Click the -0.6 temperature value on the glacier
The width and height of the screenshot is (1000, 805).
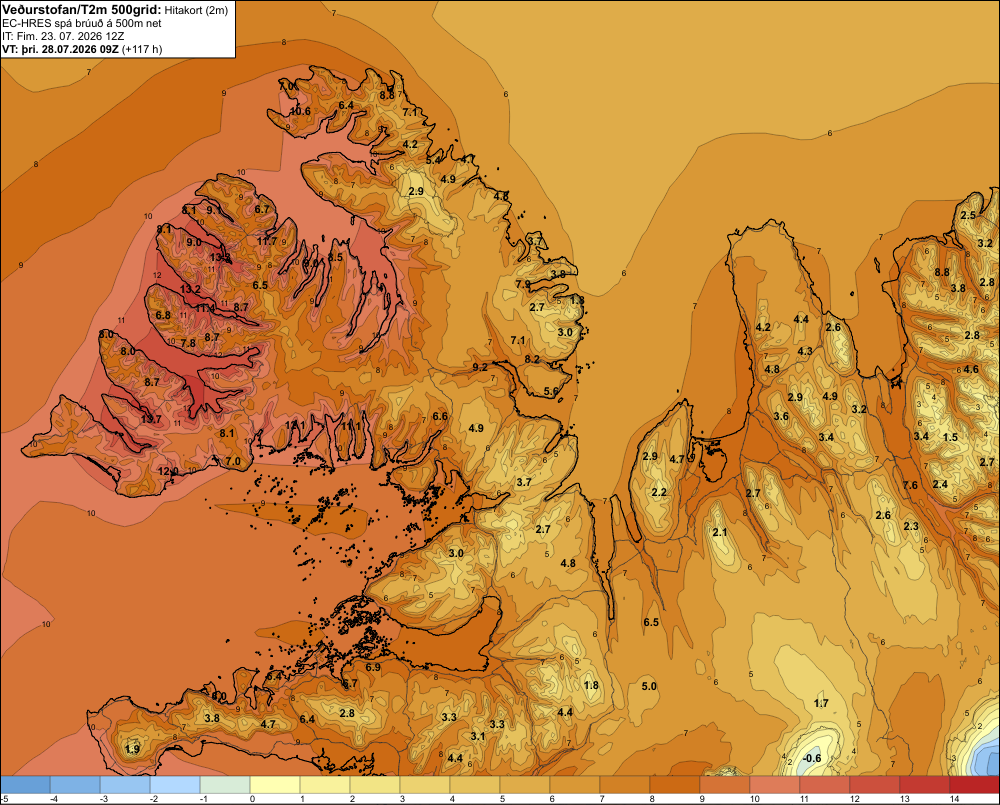tap(812, 758)
